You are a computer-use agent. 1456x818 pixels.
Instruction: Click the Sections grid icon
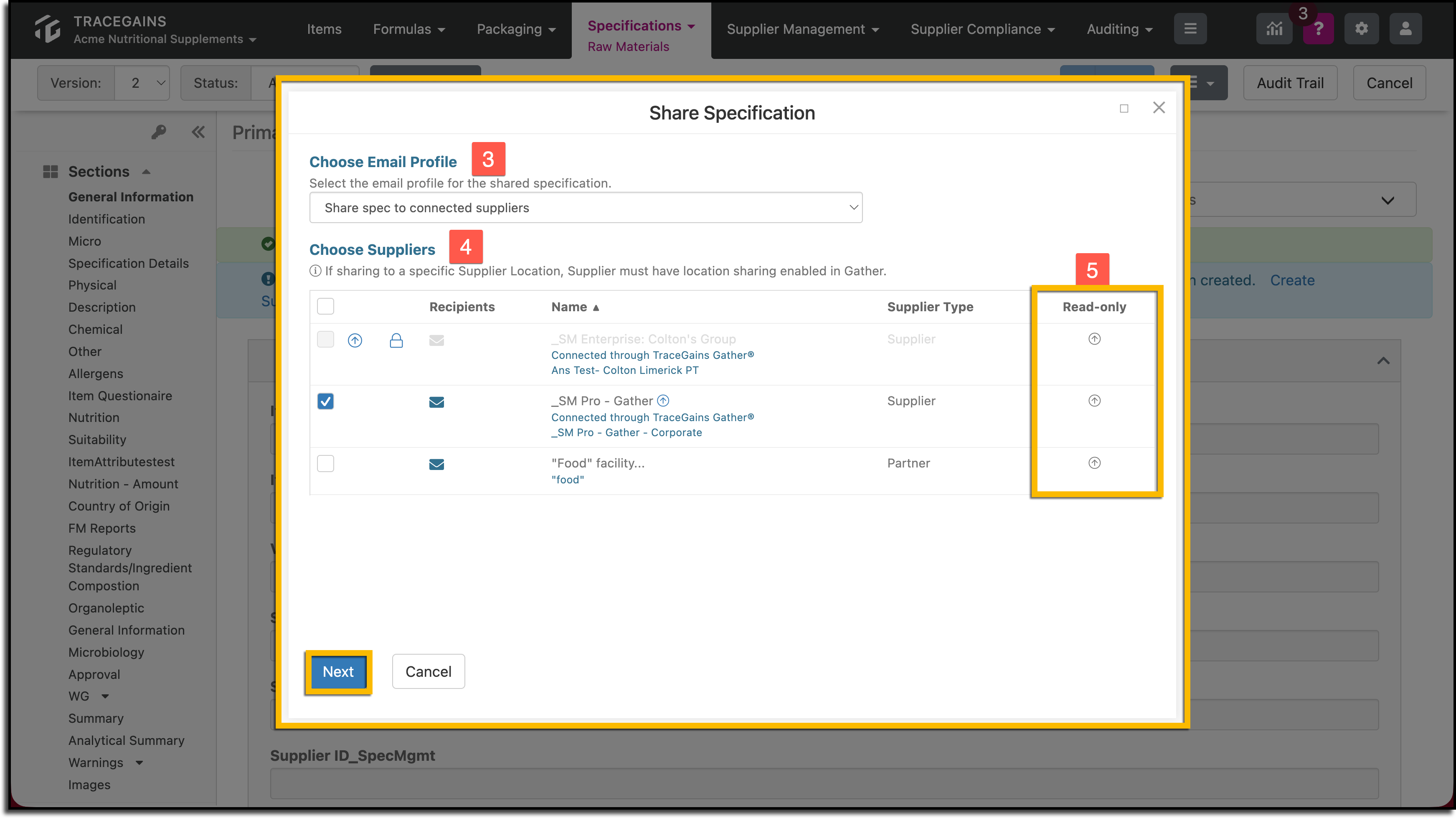tap(50, 172)
